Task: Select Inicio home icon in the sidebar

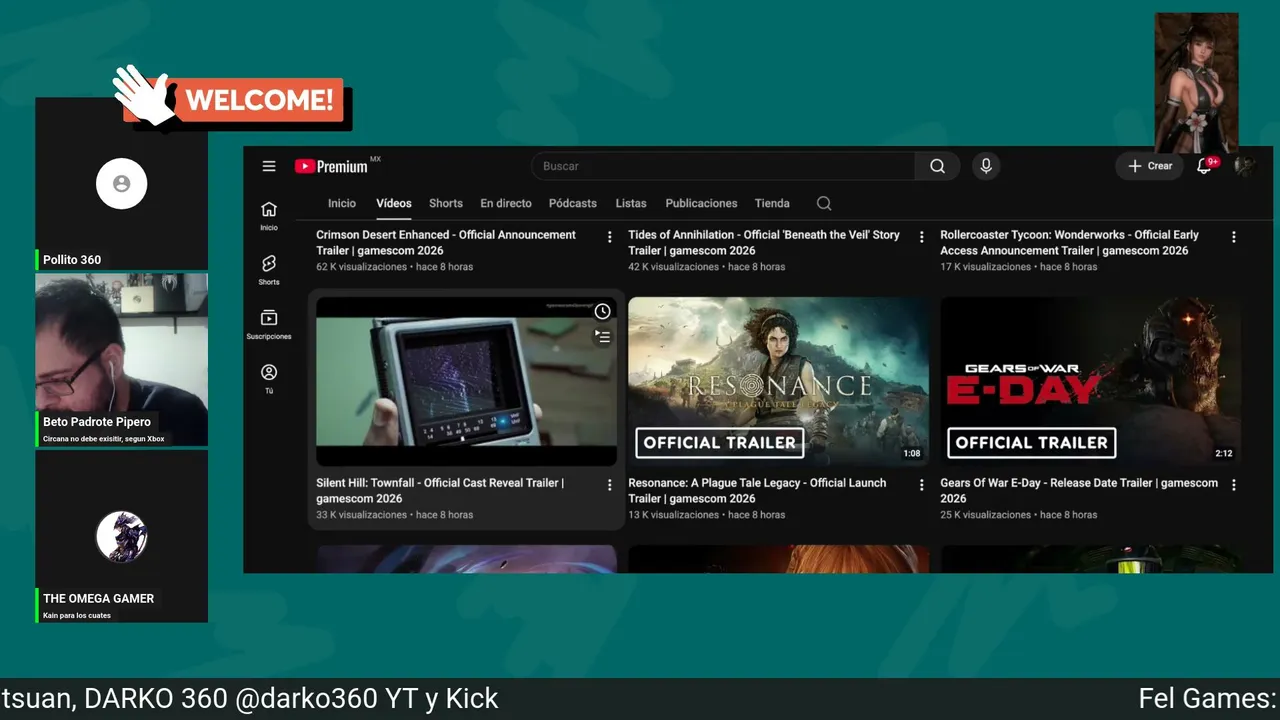Action: click(x=269, y=215)
